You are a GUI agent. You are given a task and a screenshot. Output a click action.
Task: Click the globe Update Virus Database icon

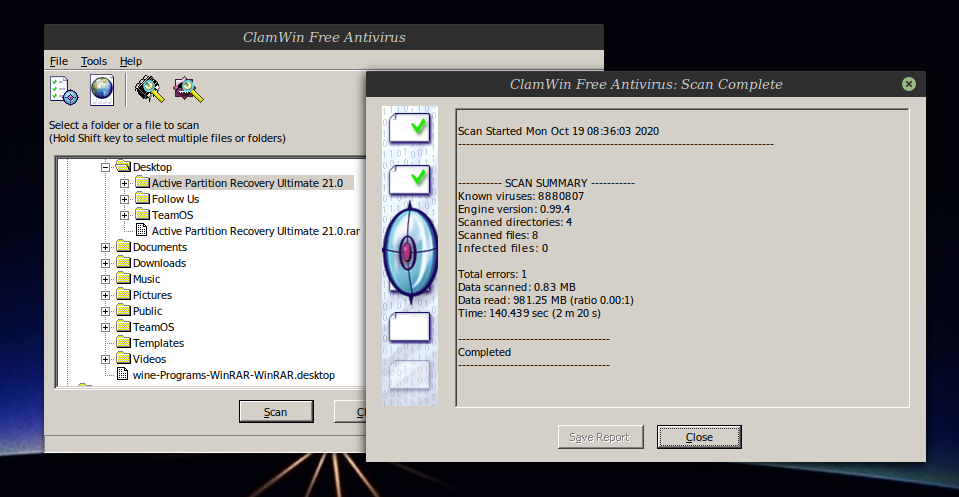[x=102, y=90]
